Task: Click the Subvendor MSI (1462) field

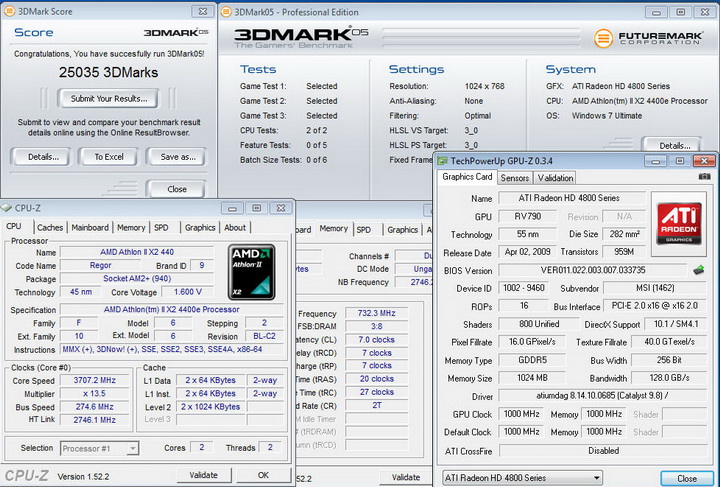Action: tap(654, 288)
